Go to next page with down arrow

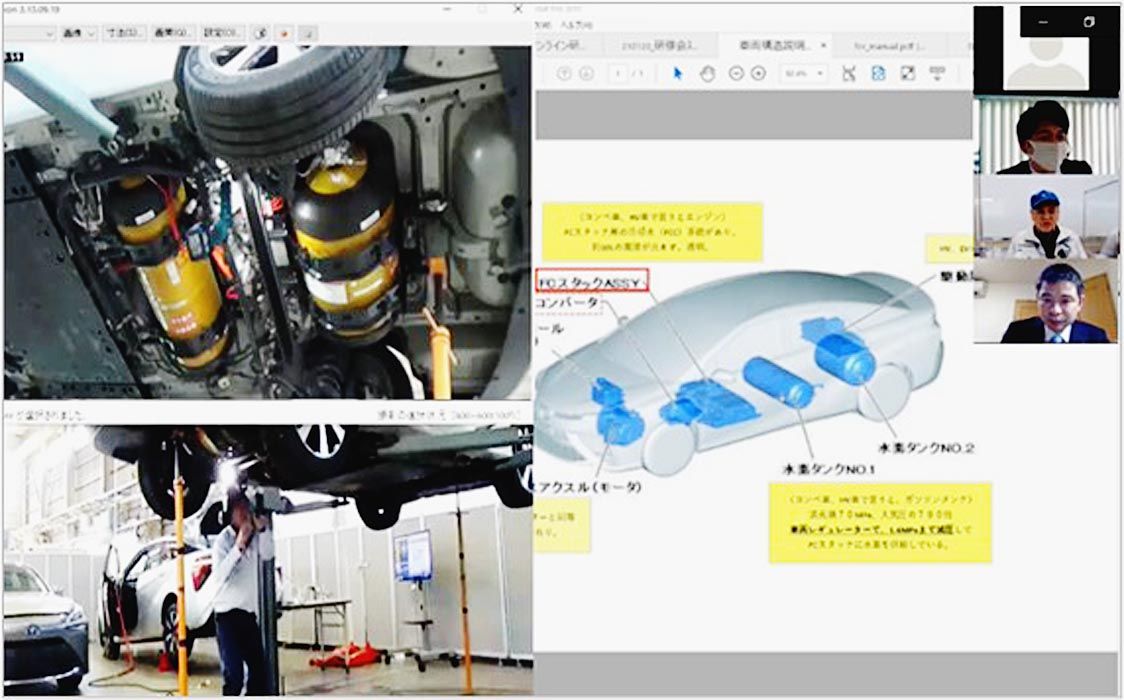tap(586, 73)
